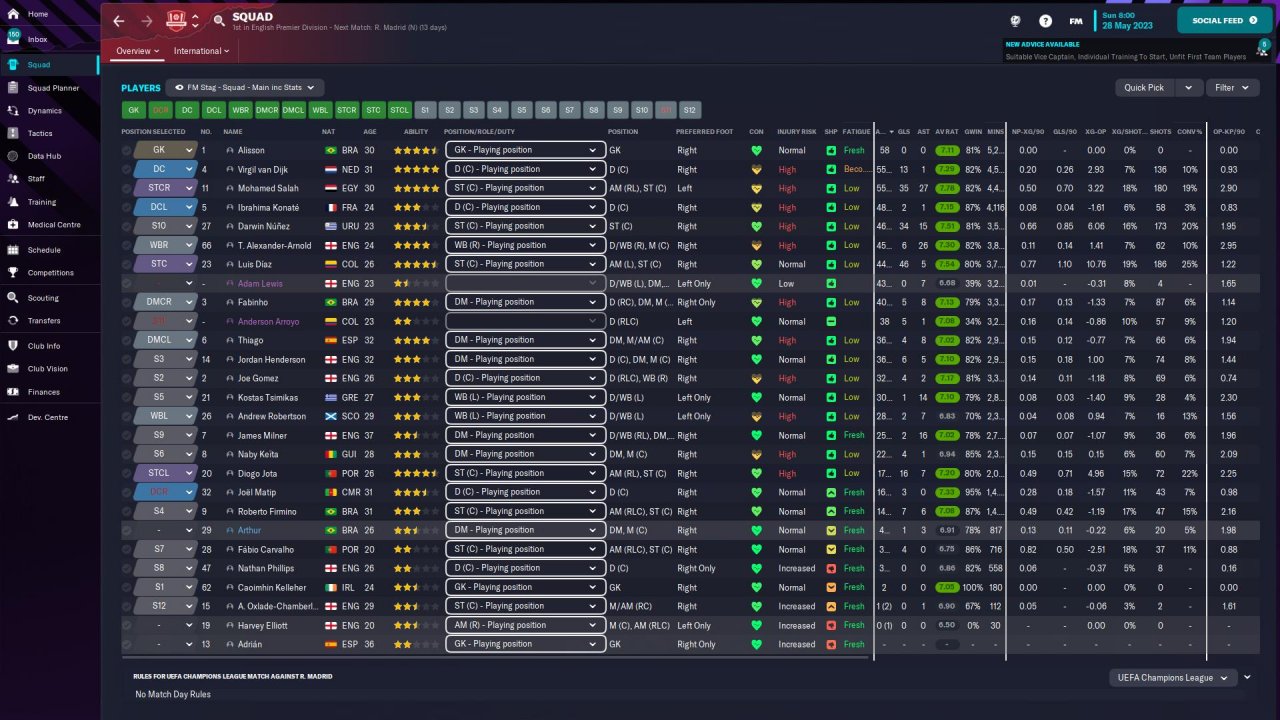
Task: Click the Quick Pick button
Action: click(x=1144, y=88)
